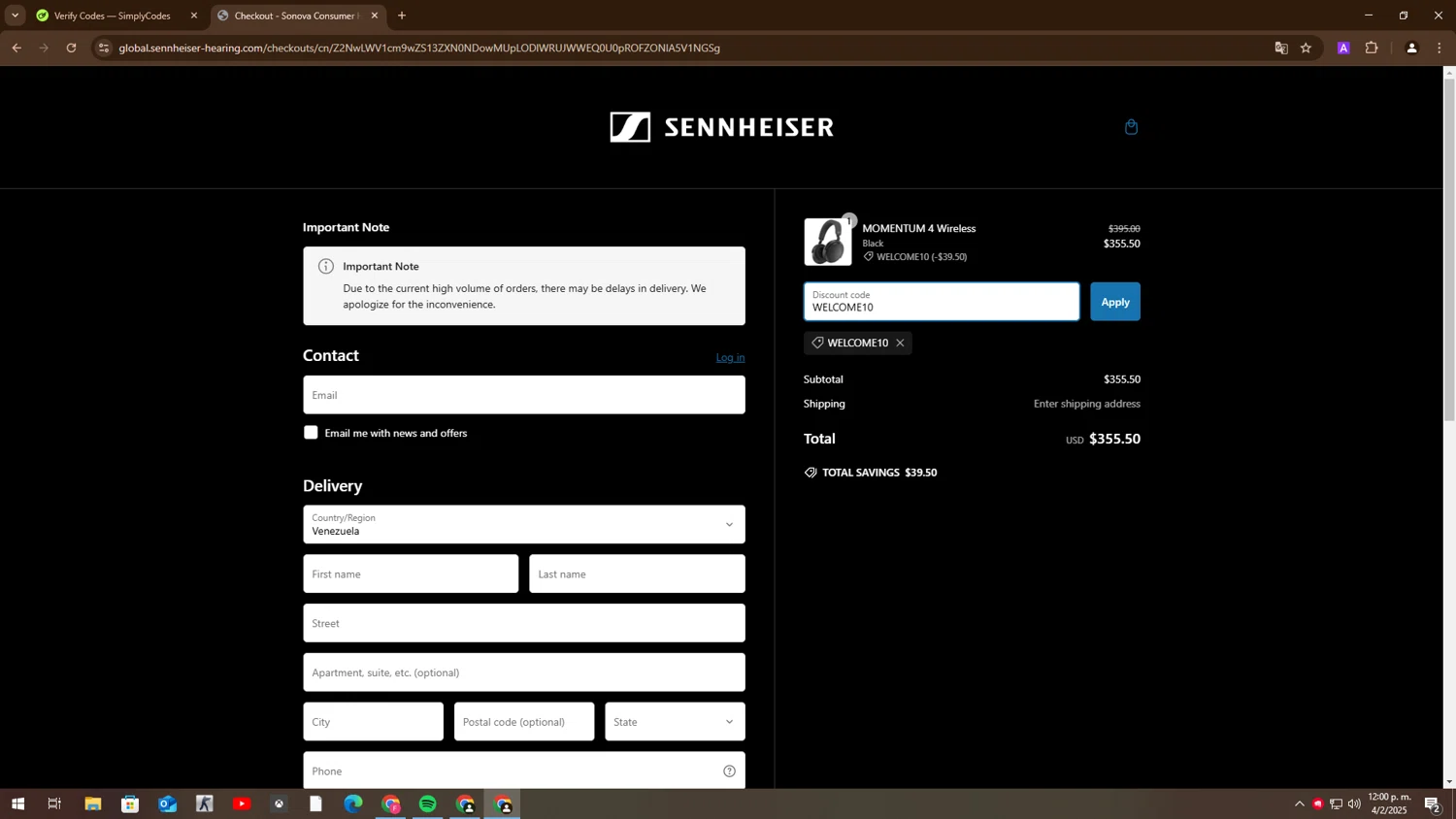Click the MOMENTUM 4 Wireless product name

tap(918, 229)
